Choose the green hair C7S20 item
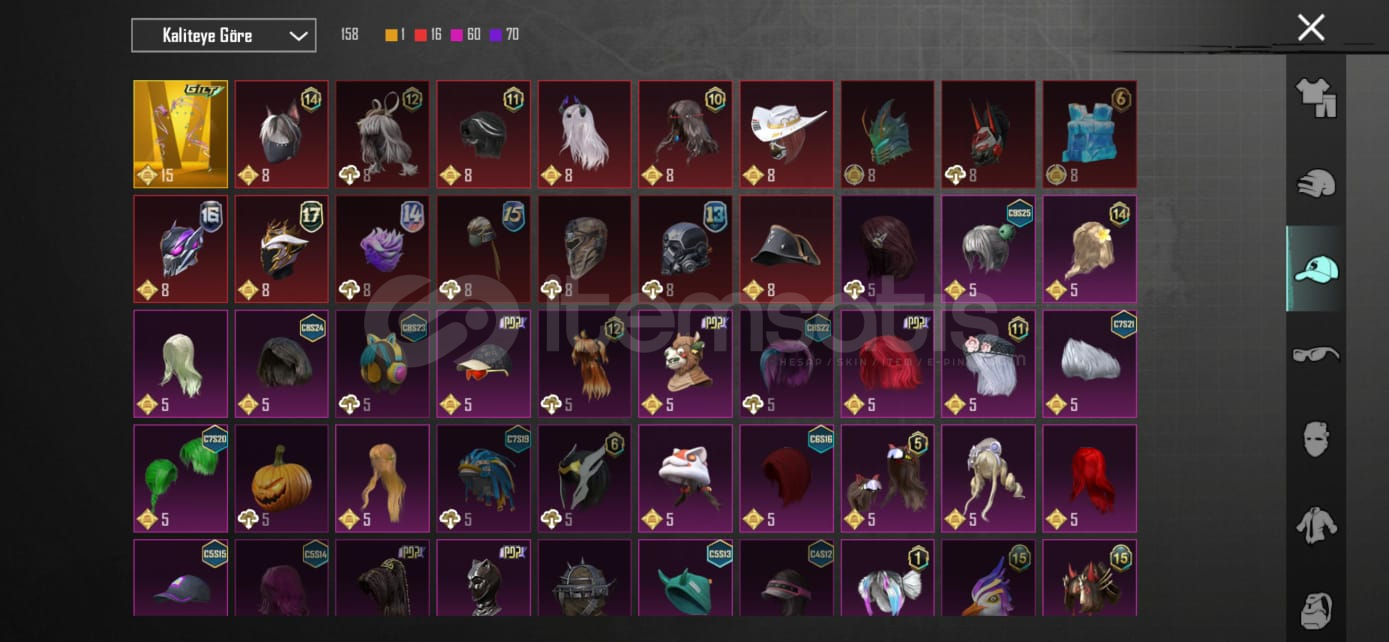The image size is (1389, 642). (181, 479)
